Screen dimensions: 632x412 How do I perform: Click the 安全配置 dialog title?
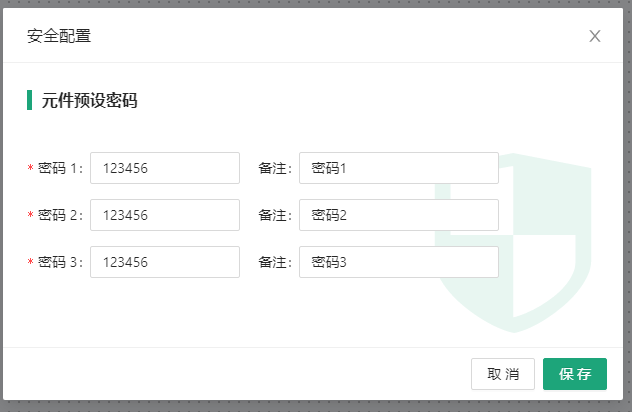(x=59, y=37)
